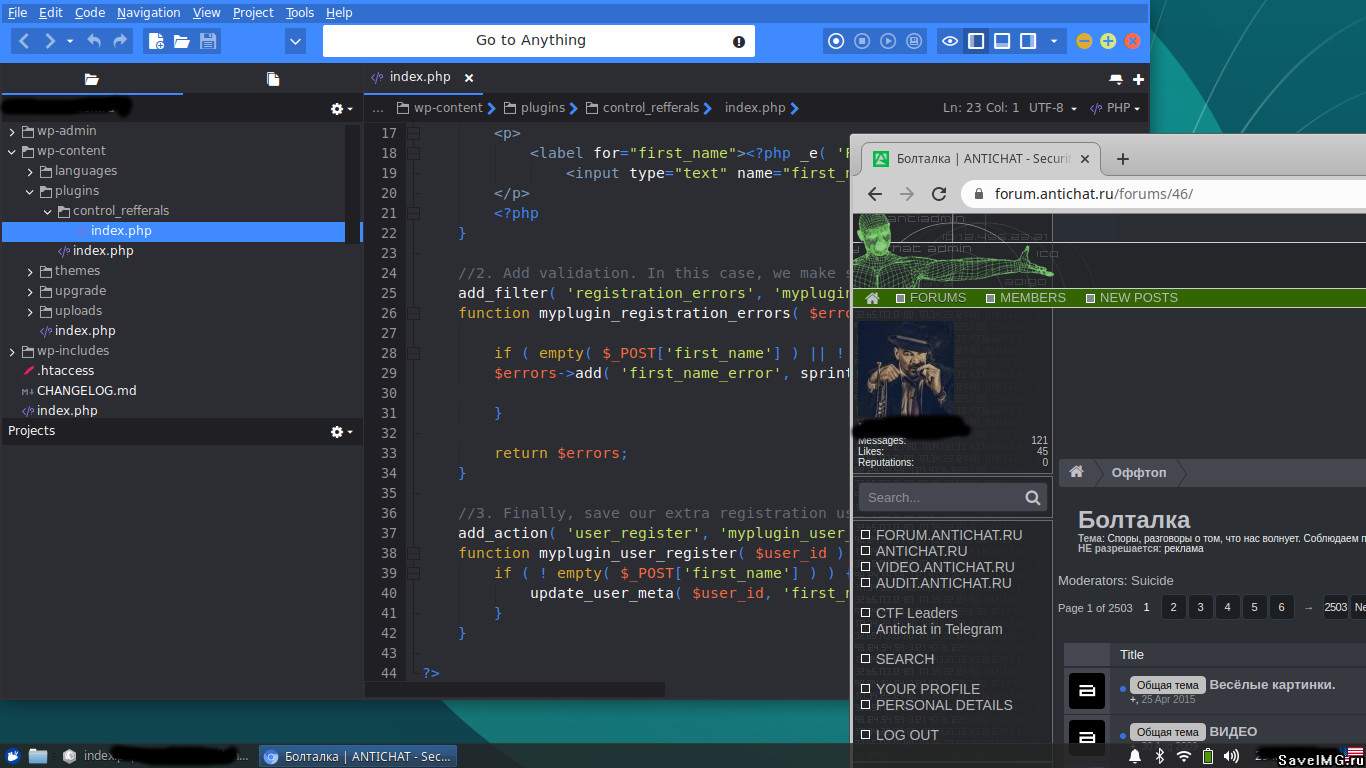Screen dimensions: 1366x768
Task: Change language via PHP dropdown
Action: click(1115, 108)
